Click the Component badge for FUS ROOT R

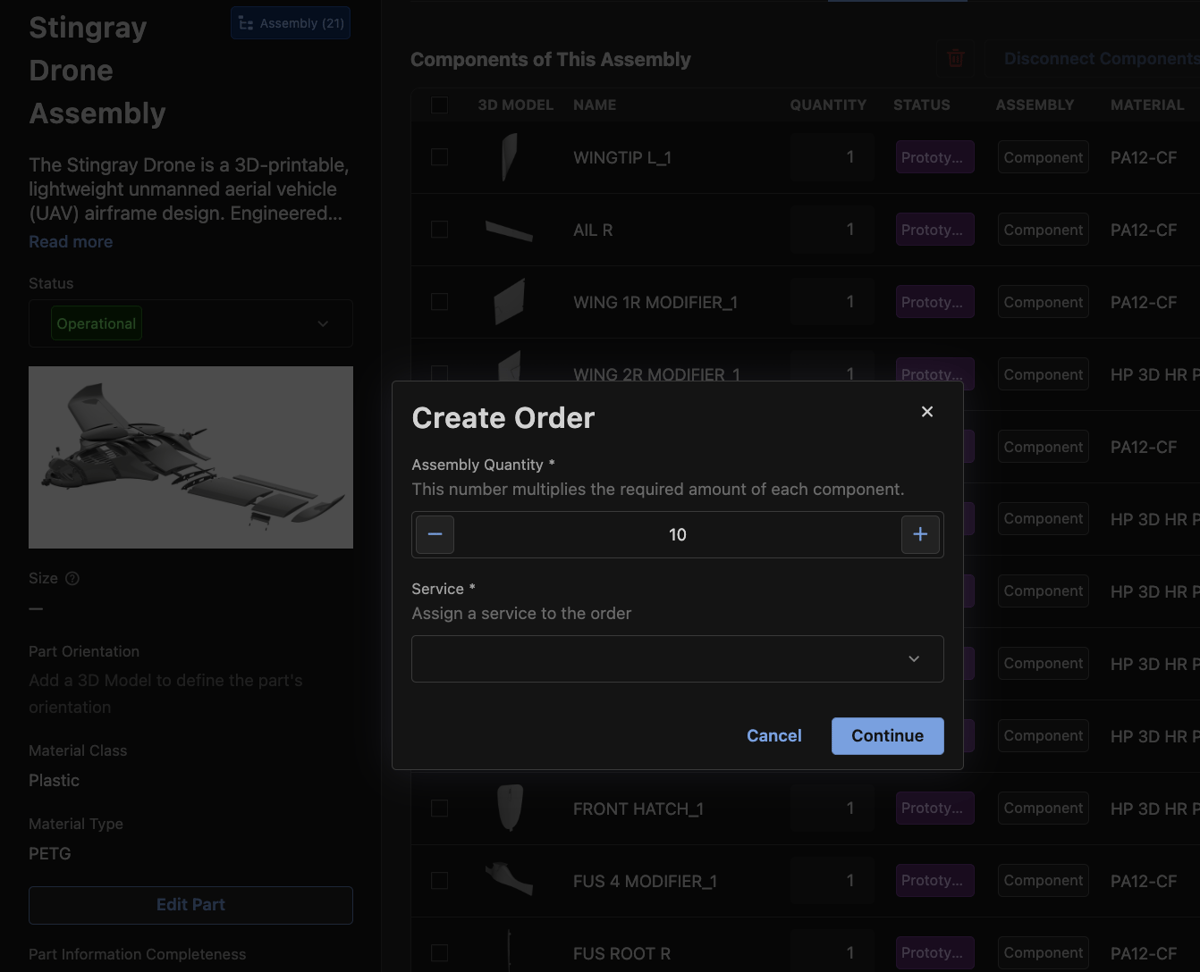point(1043,953)
